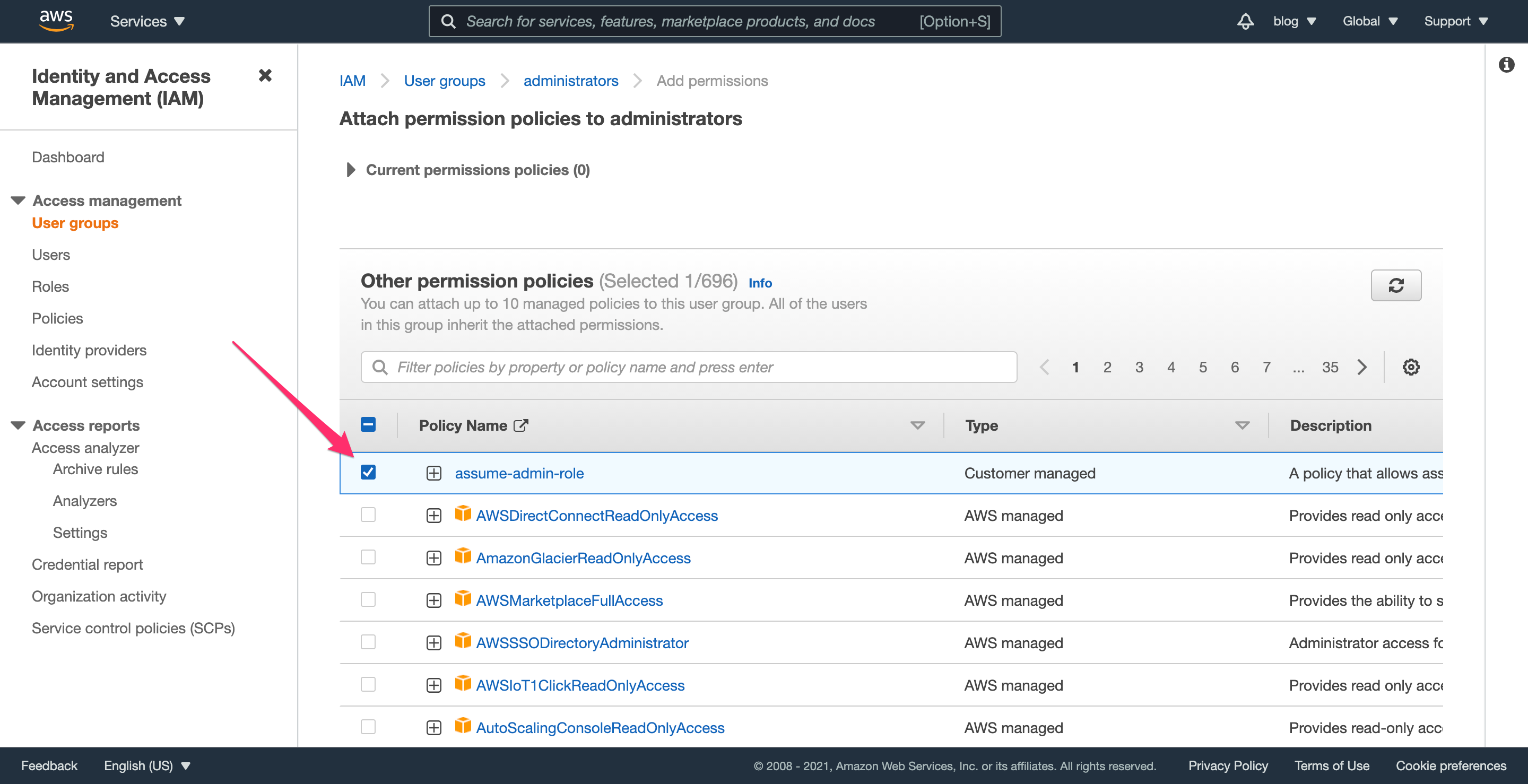Refresh the permission policies list
Screen dimensions: 1528x784
1396,285
